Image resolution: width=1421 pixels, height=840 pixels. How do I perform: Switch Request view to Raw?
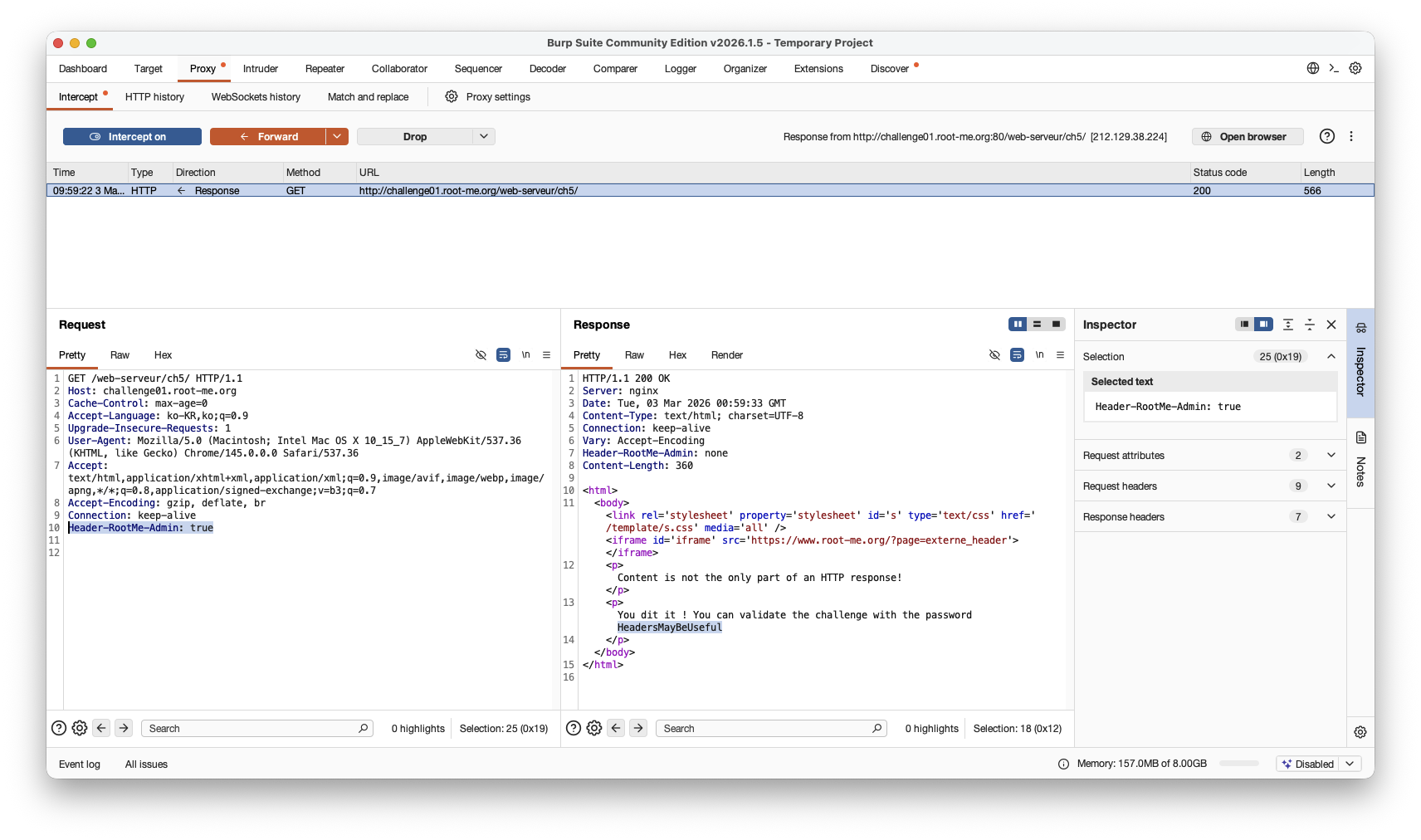pyautogui.click(x=120, y=355)
